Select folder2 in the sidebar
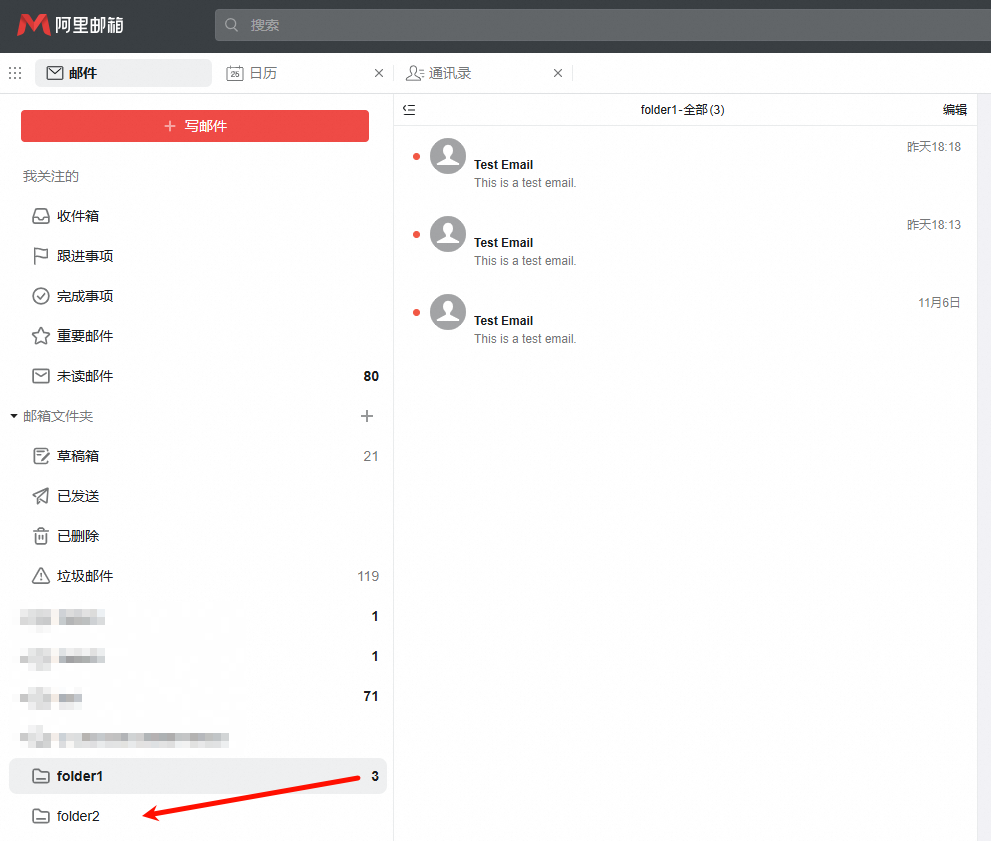 pos(198,816)
